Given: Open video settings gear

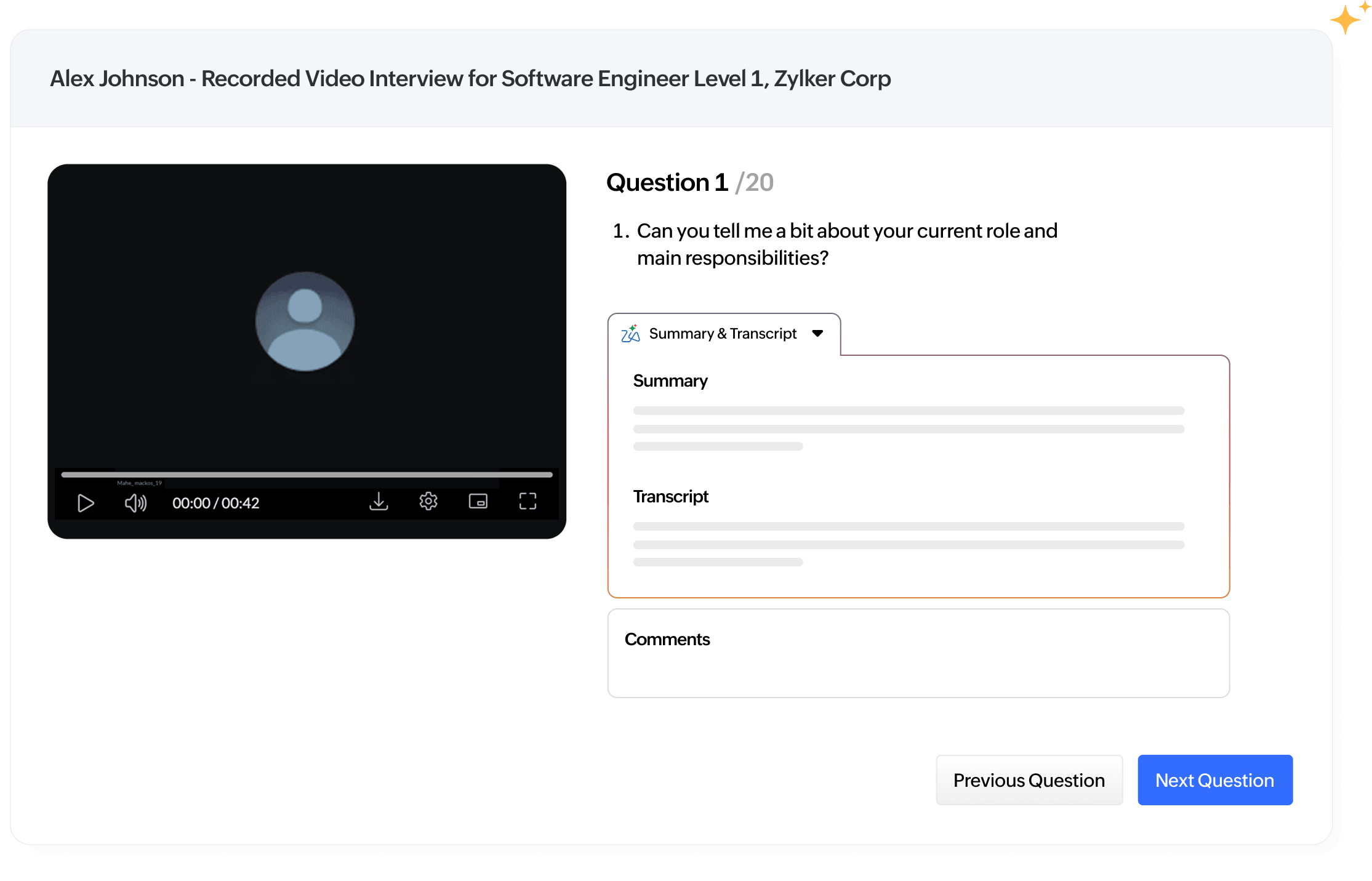Looking at the screenshot, I should [x=428, y=502].
